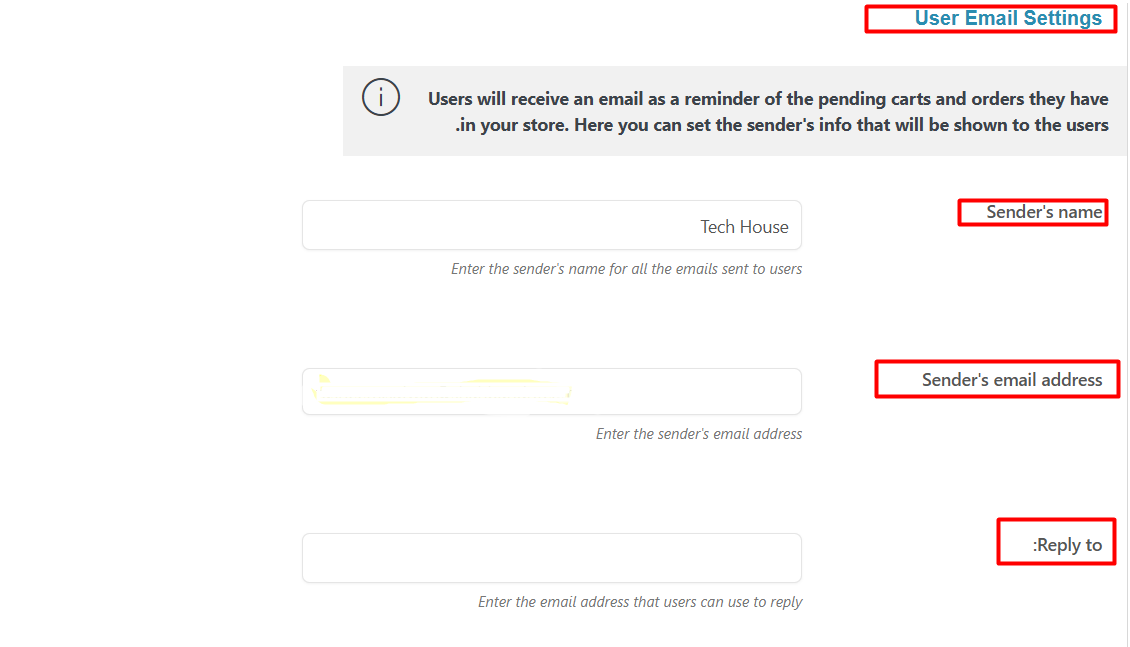The image size is (1130, 647).
Task: Click the Tech House text in field
Action: [744, 227]
